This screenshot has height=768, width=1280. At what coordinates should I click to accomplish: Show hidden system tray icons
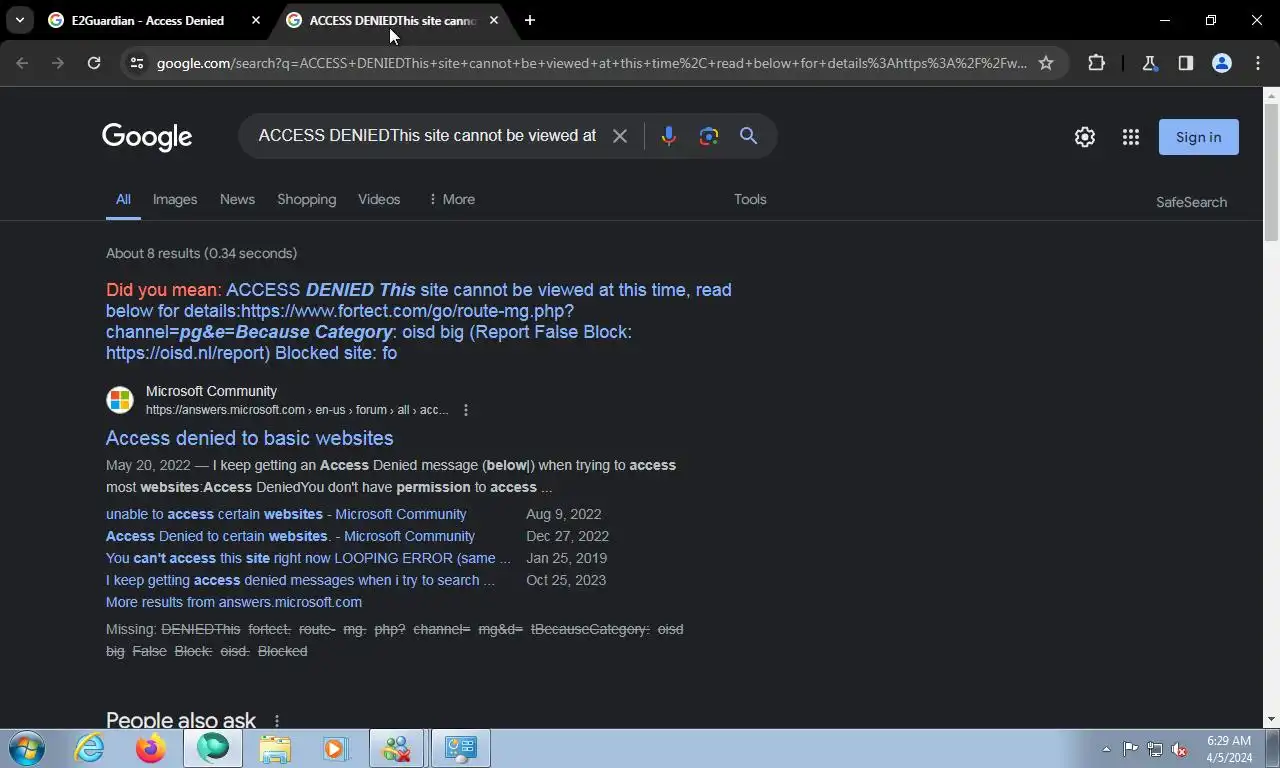pyautogui.click(x=1106, y=749)
